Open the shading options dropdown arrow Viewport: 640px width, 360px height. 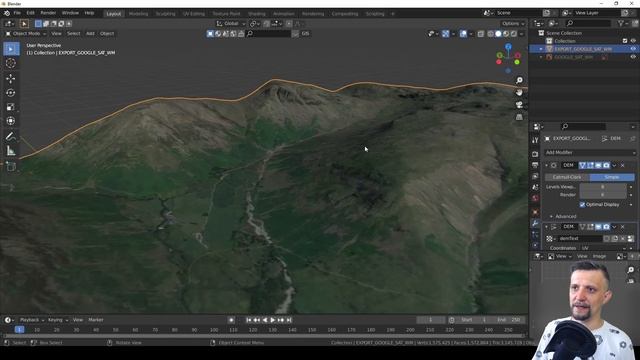pyautogui.click(x=522, y=34)
